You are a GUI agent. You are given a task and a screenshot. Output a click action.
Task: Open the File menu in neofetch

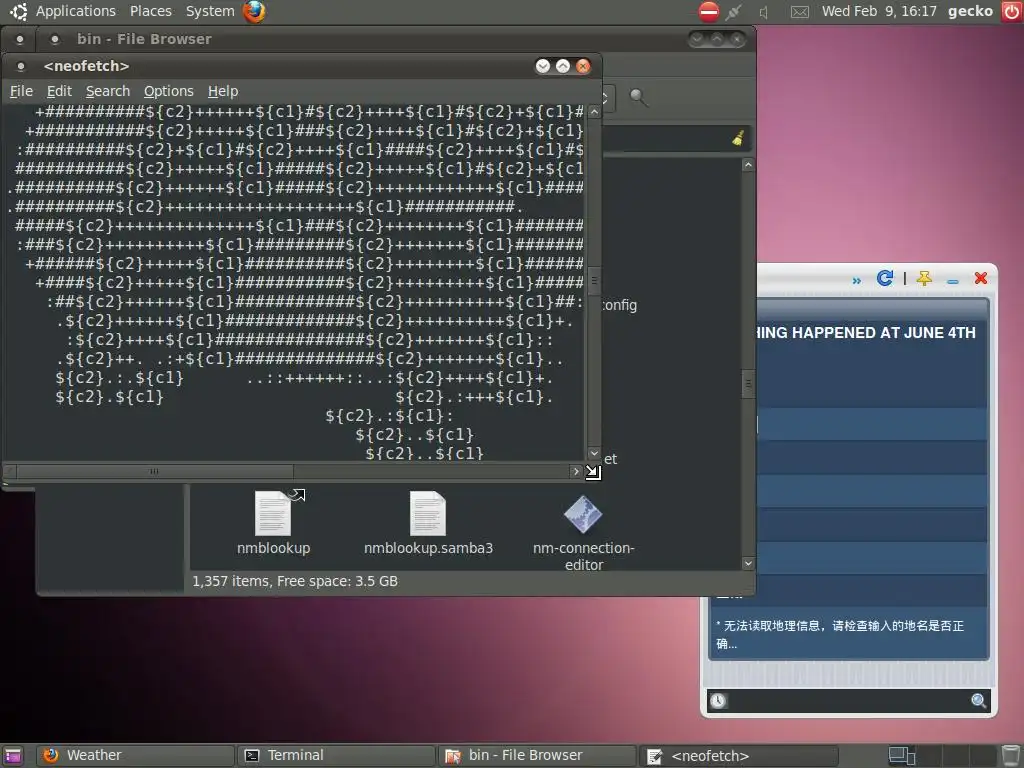click(x=22, y=91)
